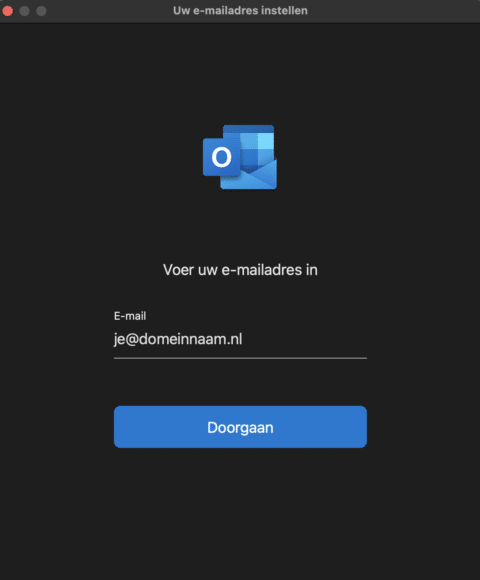The height and width of the screenshot is (580, 480).
Task: Click the Outlook logo icon
Action: click(x=240, y=157)
